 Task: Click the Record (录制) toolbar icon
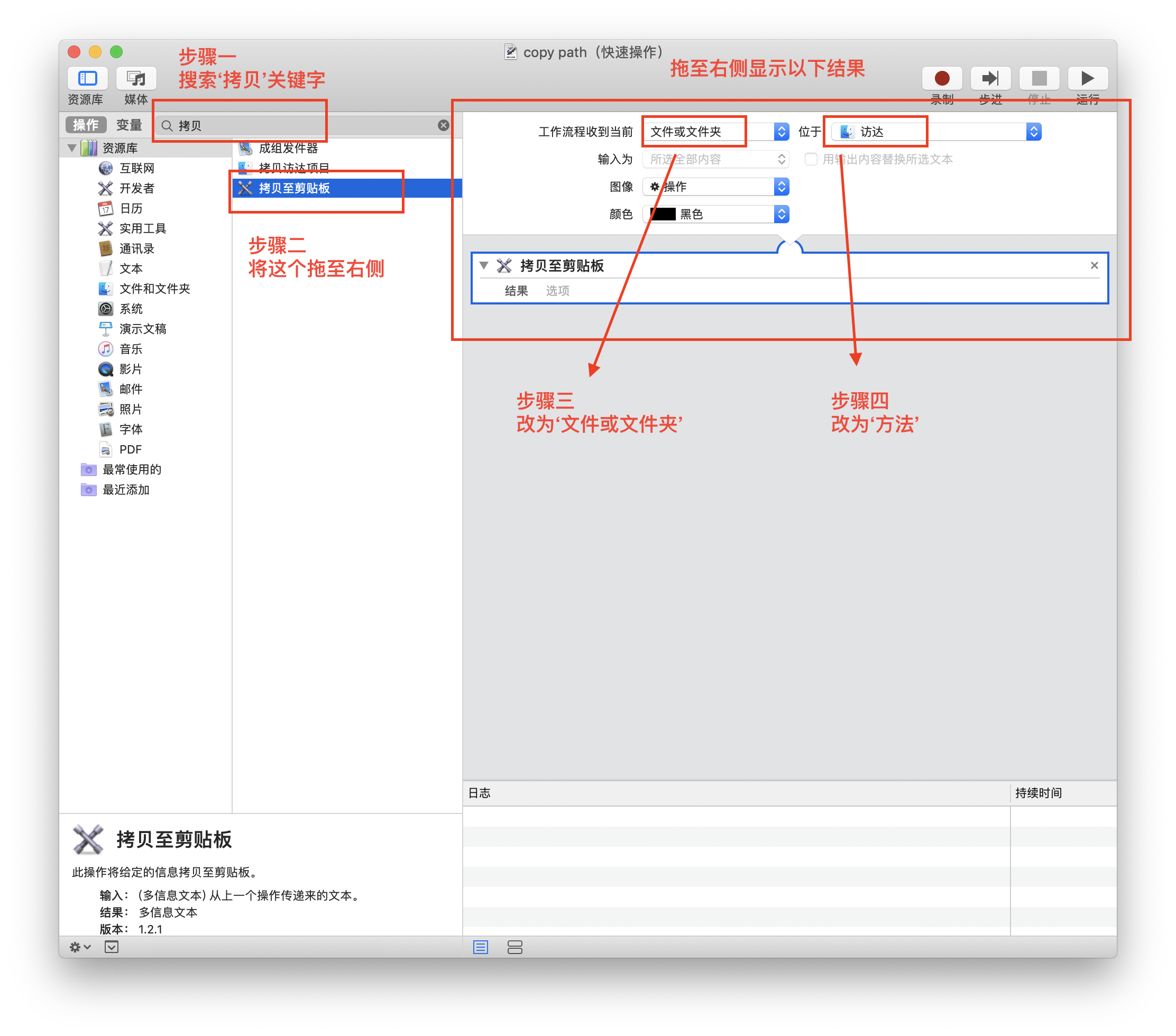(941, 78)
